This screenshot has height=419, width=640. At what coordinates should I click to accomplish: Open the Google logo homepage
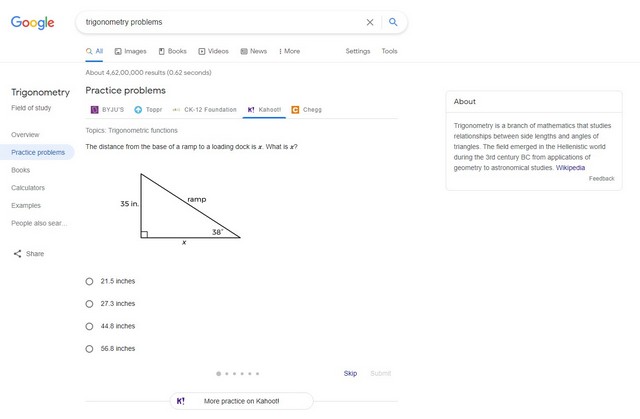coord(33,23)
